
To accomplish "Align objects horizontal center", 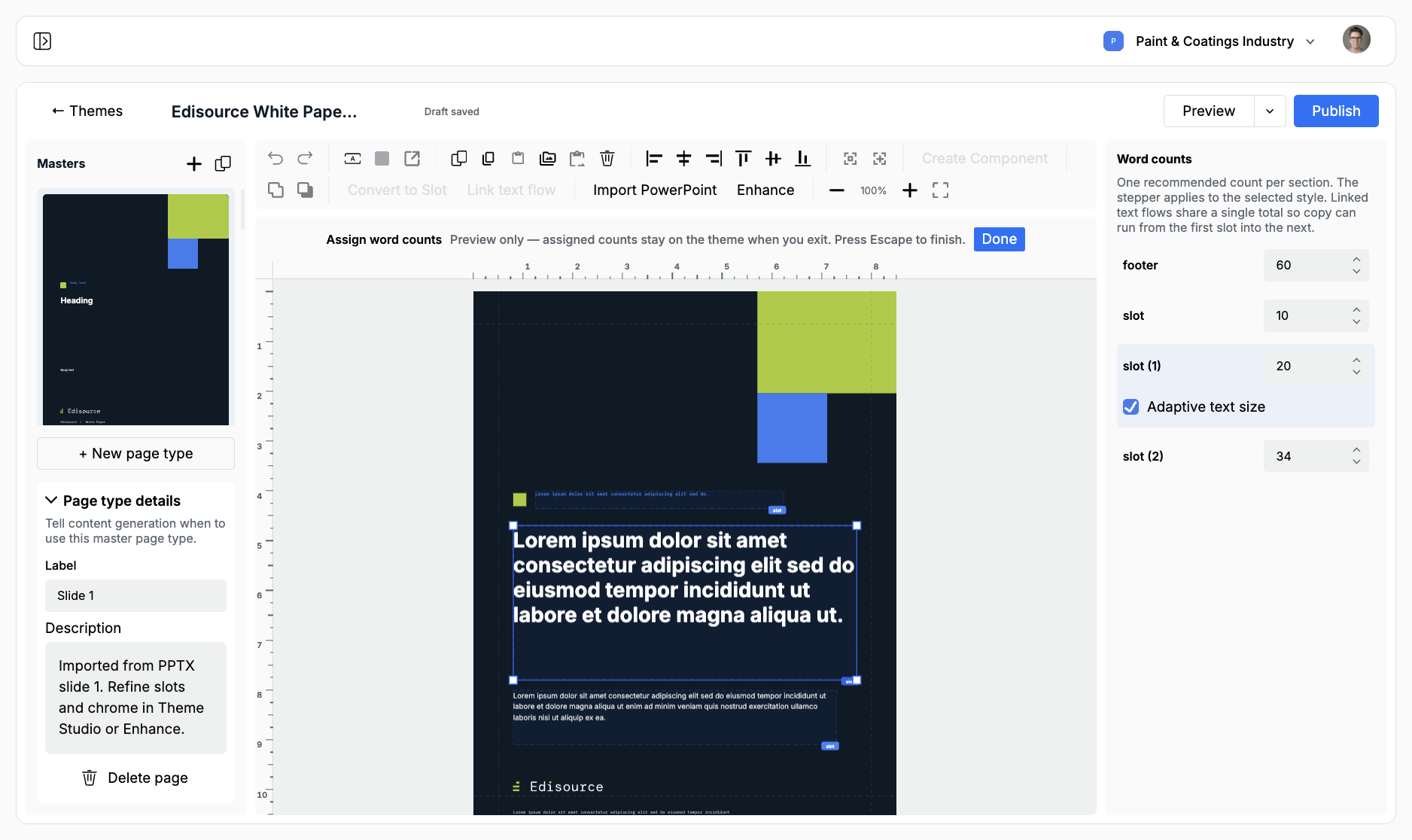I will pos(683,158).
